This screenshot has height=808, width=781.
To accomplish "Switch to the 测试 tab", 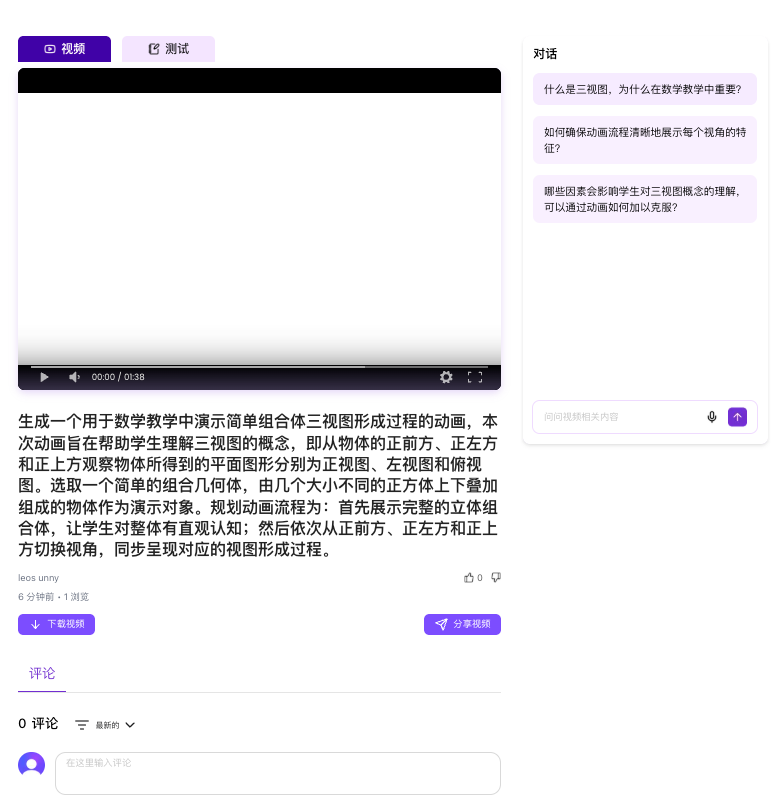I will coord(168,49).
